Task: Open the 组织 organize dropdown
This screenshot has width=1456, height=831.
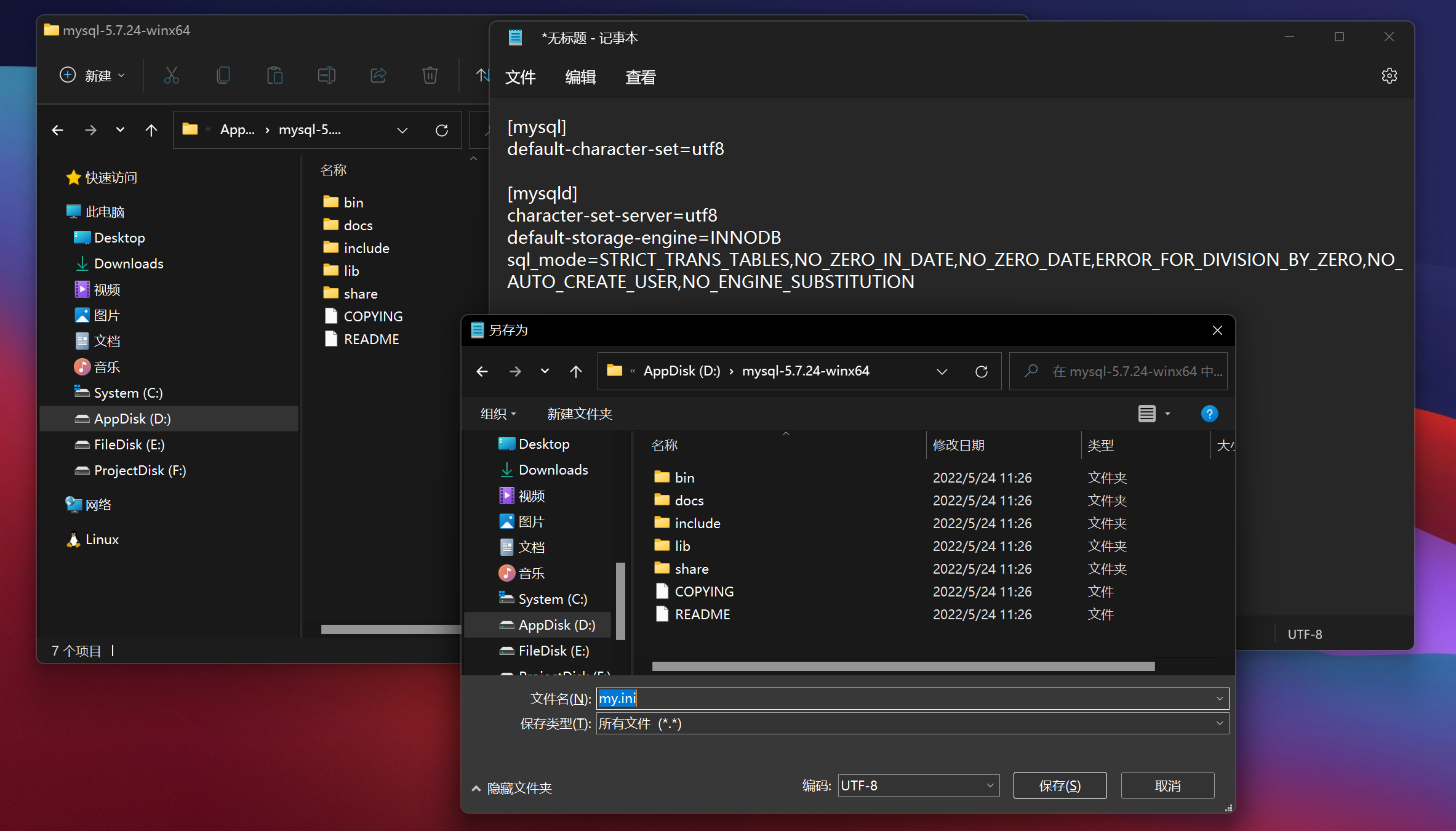Action: (498, 414)
